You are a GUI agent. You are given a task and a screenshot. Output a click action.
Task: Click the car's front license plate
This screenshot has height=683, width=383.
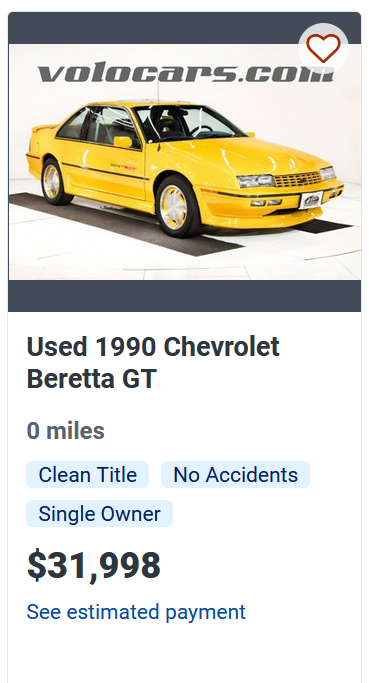pyautogui.click(x=311, y=200)
